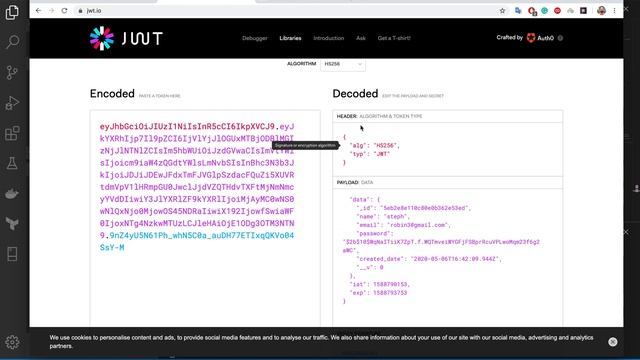The image size is (640, 360).
Task: Open the book panel icon in VS Code sidebar
Action: pyautogui.click(x=12, y=254)
